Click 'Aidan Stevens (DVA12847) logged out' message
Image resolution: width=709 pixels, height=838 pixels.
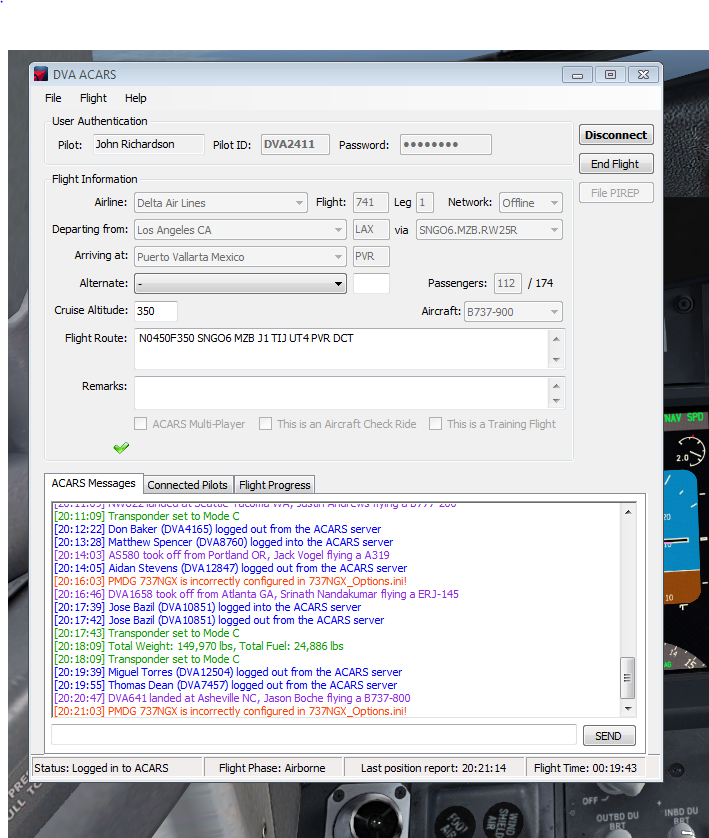230,568
